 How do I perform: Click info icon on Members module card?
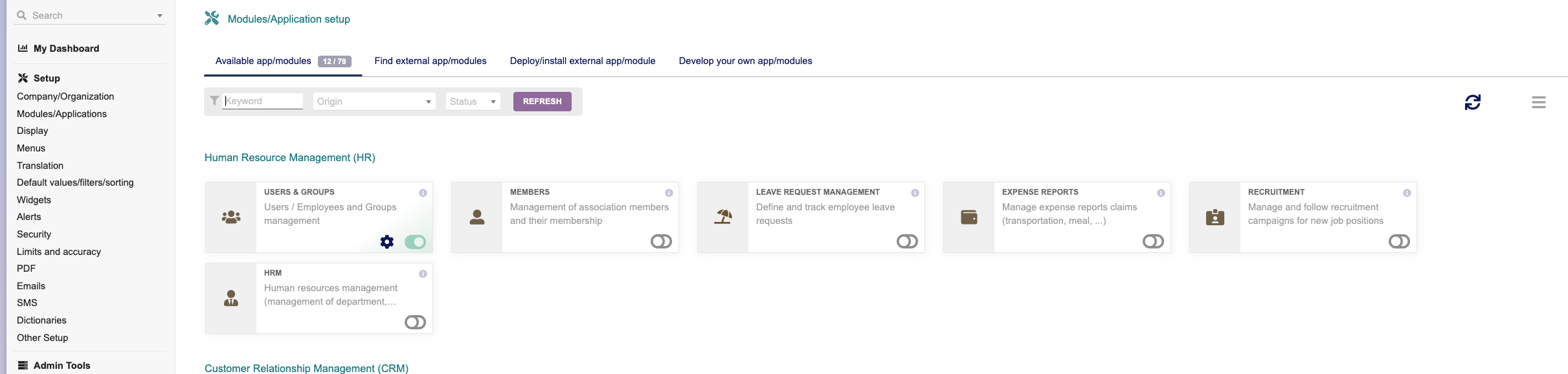coord(669,193)
